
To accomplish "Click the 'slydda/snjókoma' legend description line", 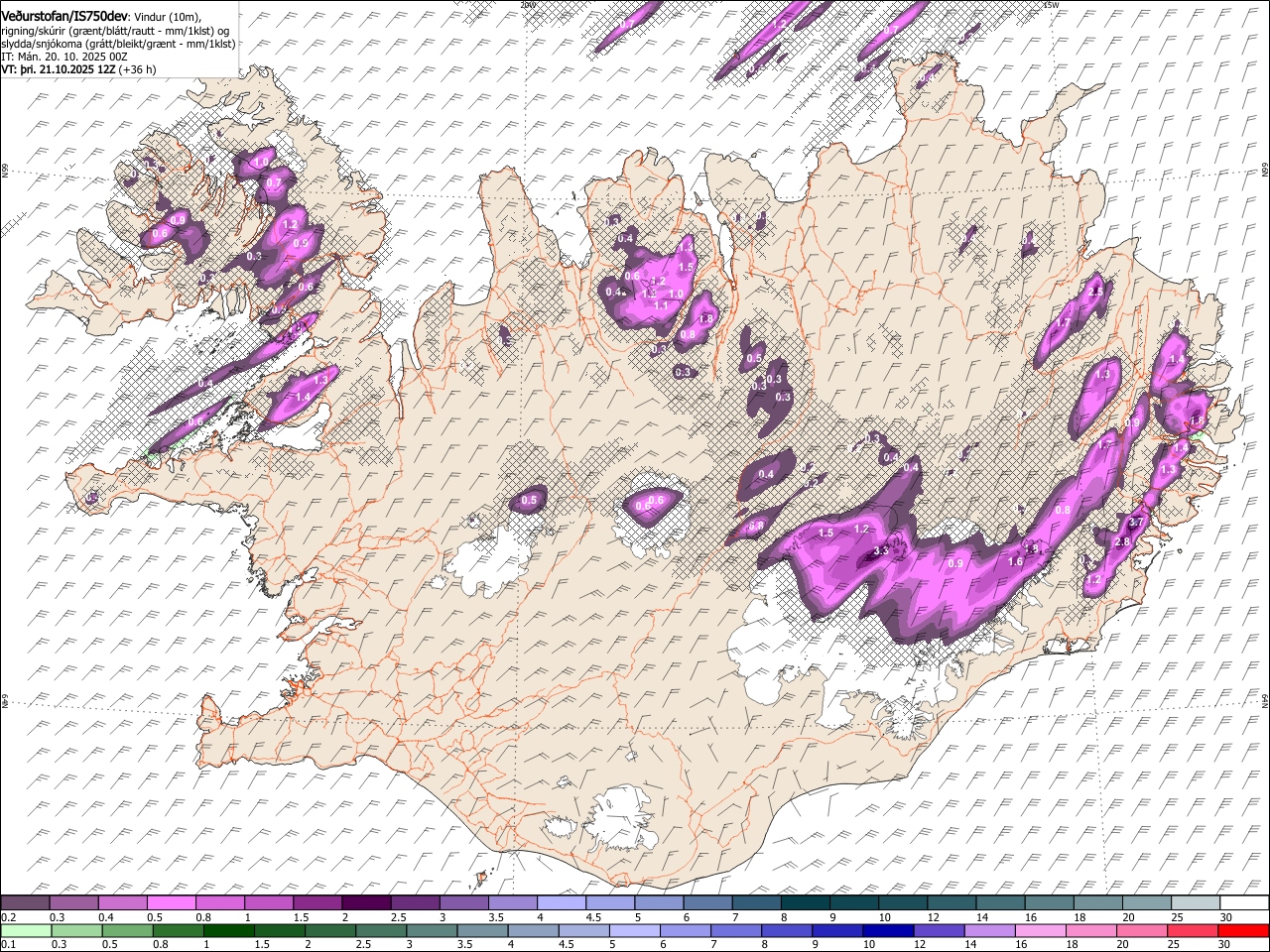I will (x=119, y=44).
